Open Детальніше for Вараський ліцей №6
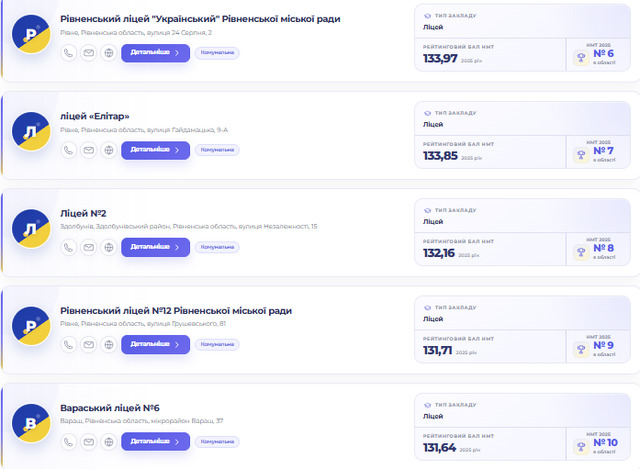This screenshot has width=640, height=469. (x=156, y=442)
